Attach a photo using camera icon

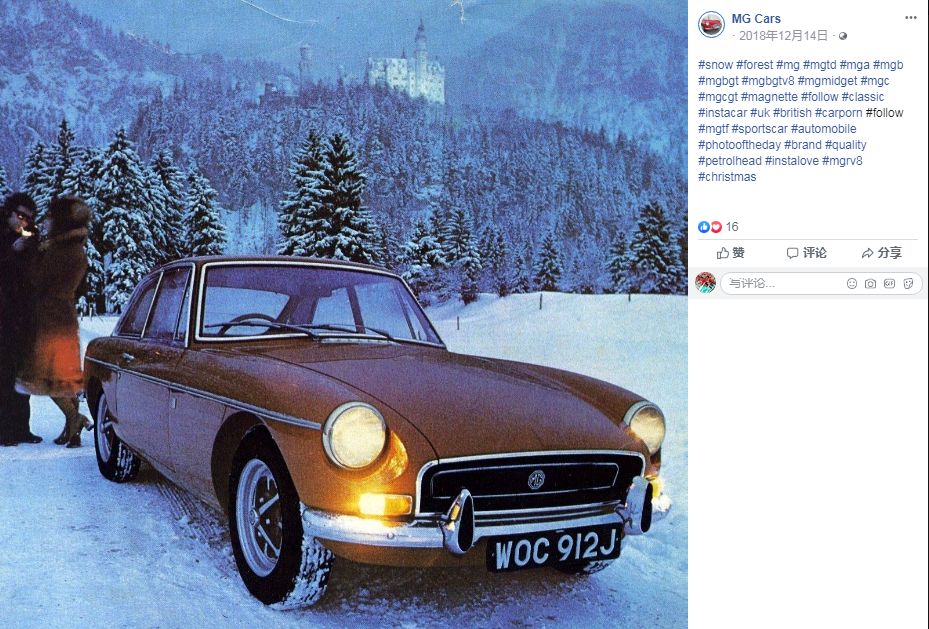pyautogui.click(x=870, y=284)
